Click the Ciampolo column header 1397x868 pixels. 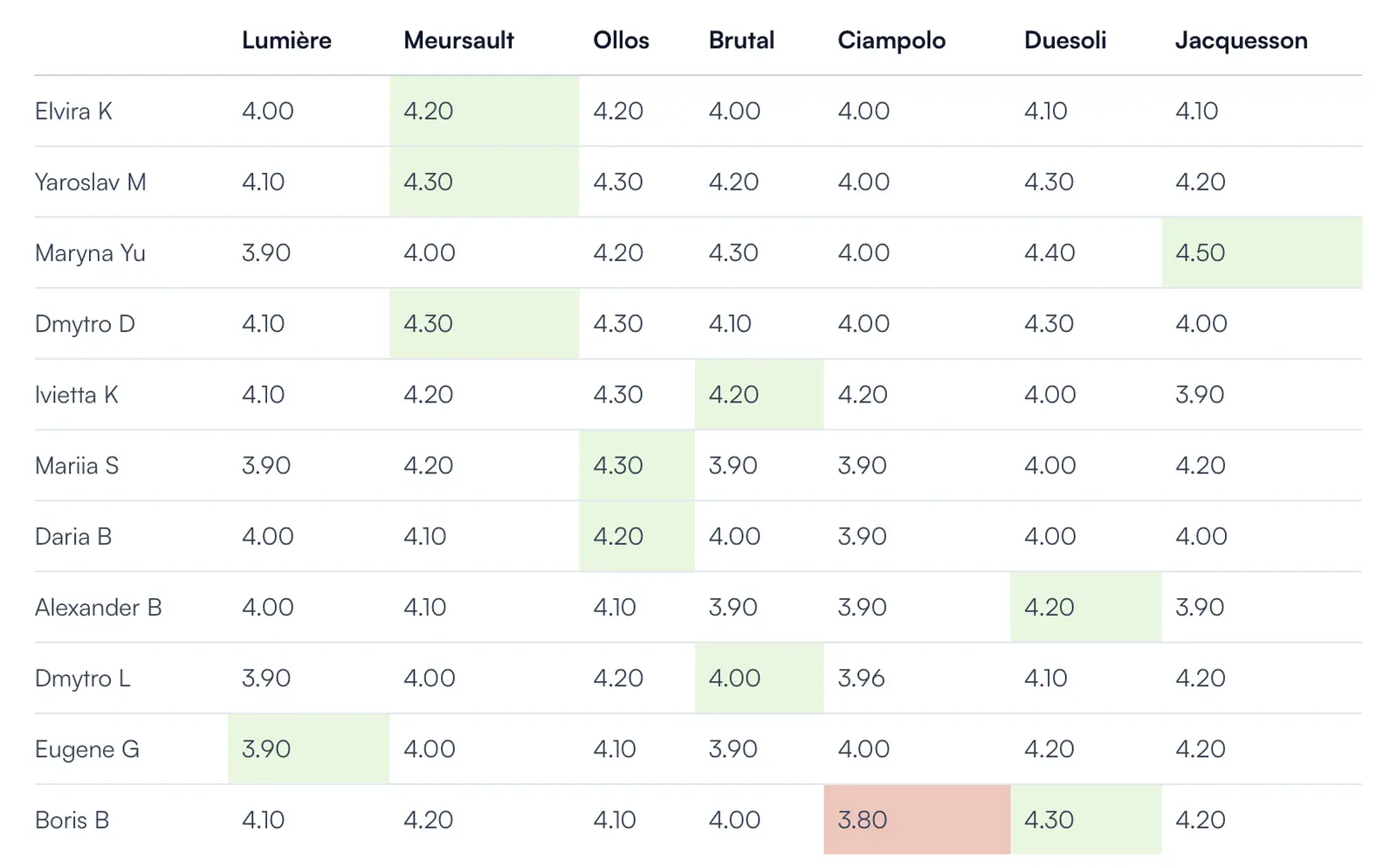pyautogui.click(x=891, y=40)
